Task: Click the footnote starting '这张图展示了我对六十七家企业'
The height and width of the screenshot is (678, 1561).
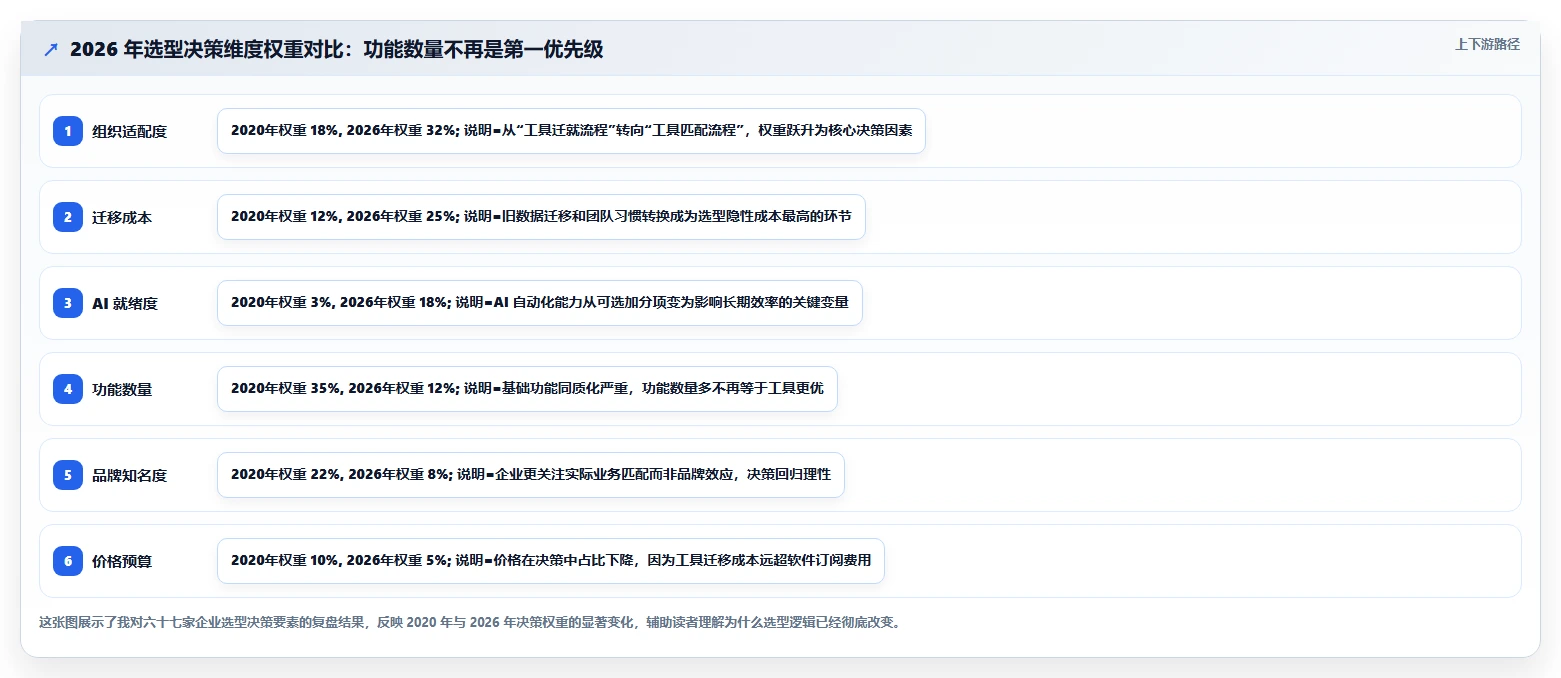Action: coord(472,622)
